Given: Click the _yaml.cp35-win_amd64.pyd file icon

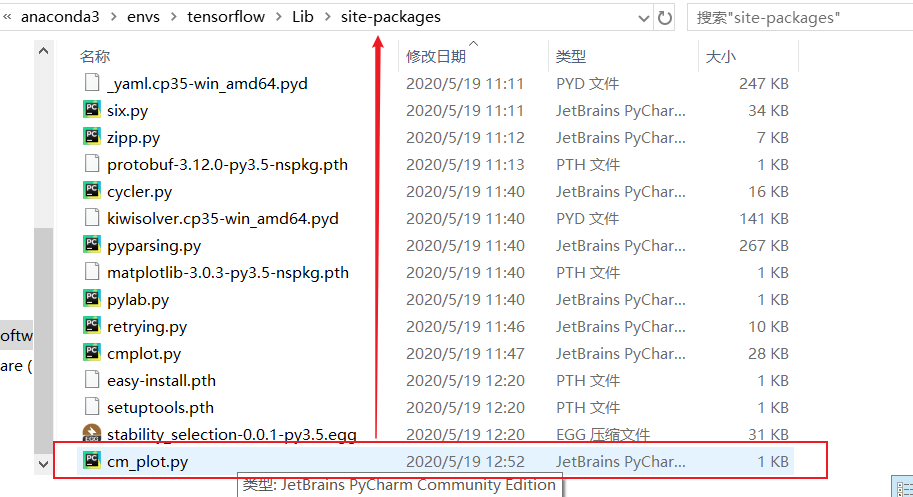Looking at the screenshot, I should tap(92, 83).
